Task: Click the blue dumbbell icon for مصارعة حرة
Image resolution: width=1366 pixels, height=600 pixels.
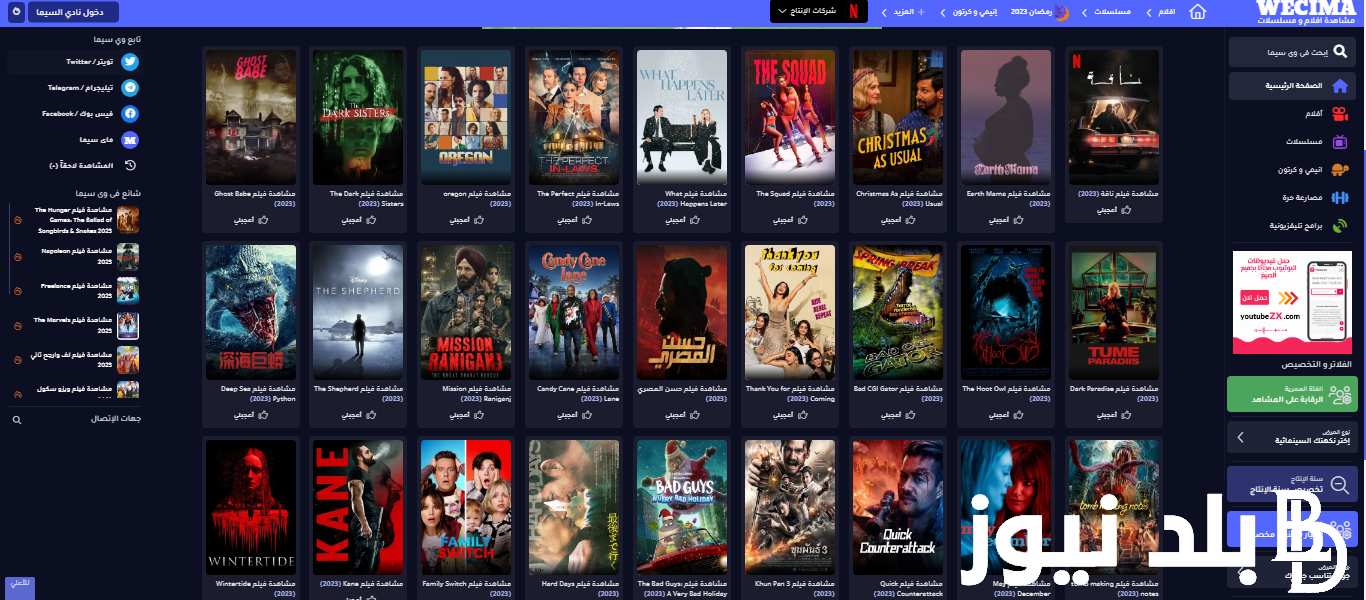Action: (1340, 198)
